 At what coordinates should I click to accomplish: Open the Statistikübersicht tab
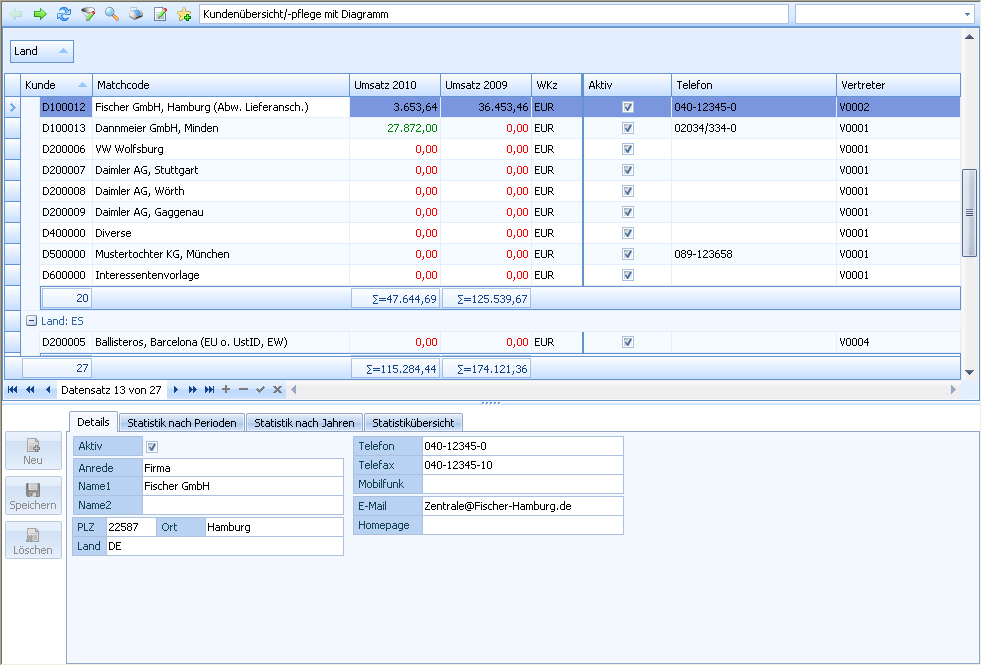413,423
